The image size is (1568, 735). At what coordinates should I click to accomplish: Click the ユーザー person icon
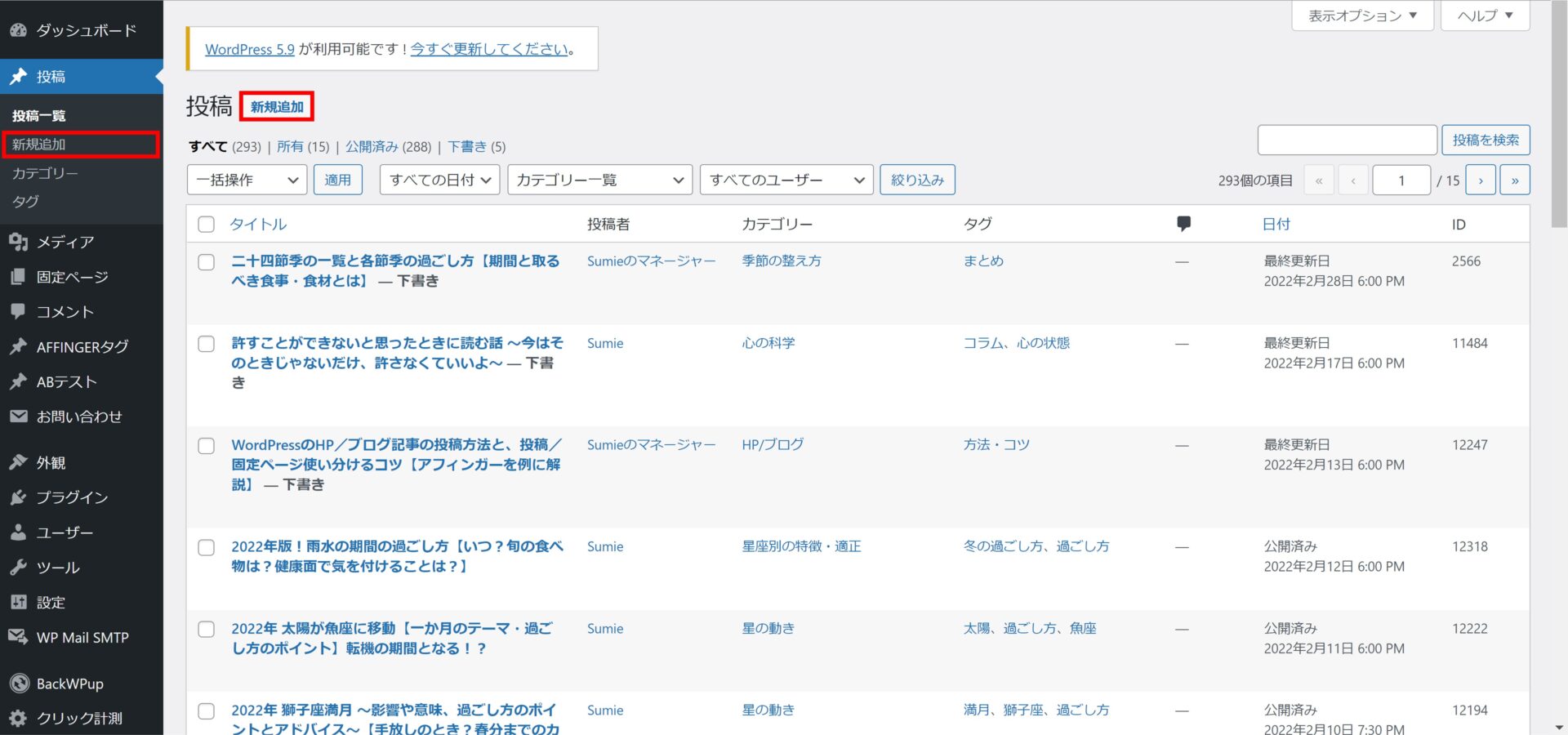[18, 532]
